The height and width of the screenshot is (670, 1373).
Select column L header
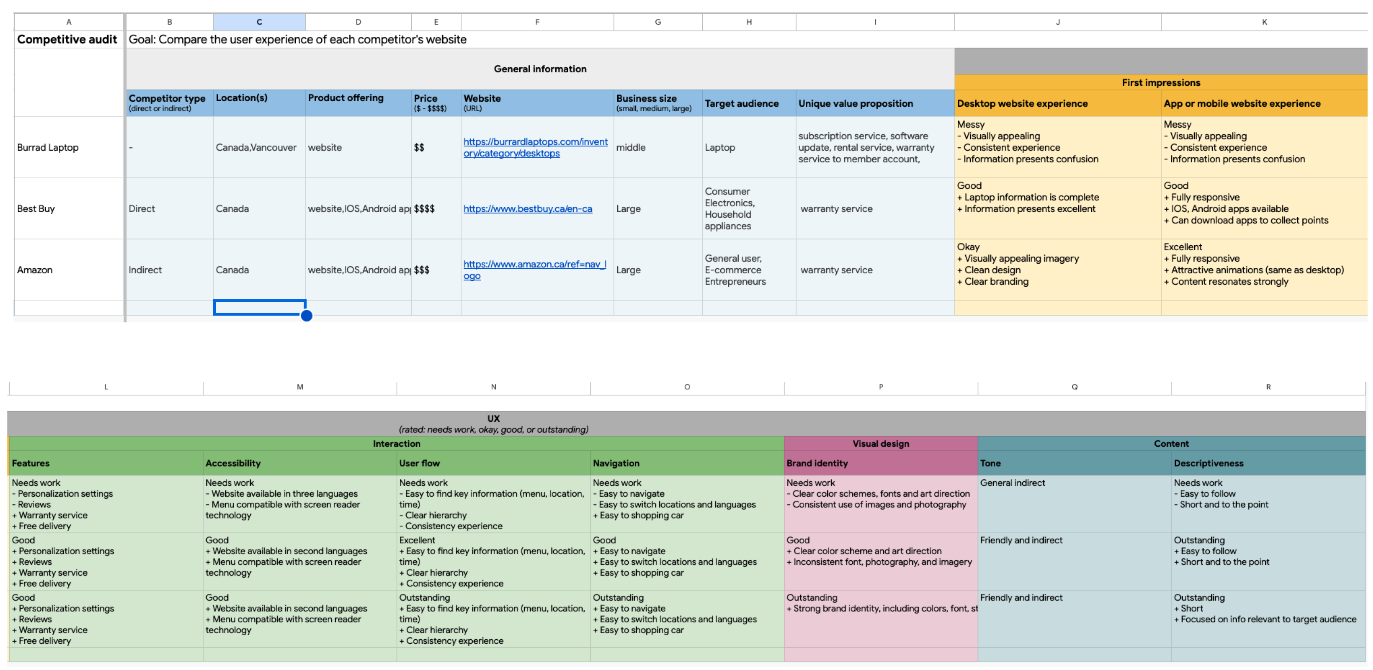tap(106, 387)
